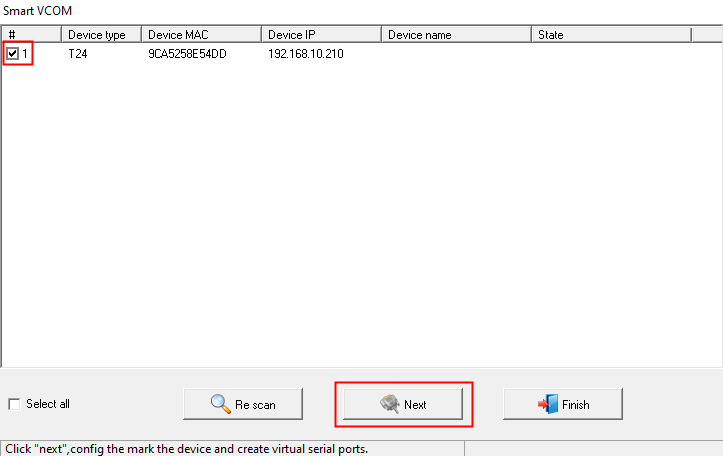Click the door icon on Finish
Image resolution: width=723 pixels, height=457 pixels.
[547, 404]
